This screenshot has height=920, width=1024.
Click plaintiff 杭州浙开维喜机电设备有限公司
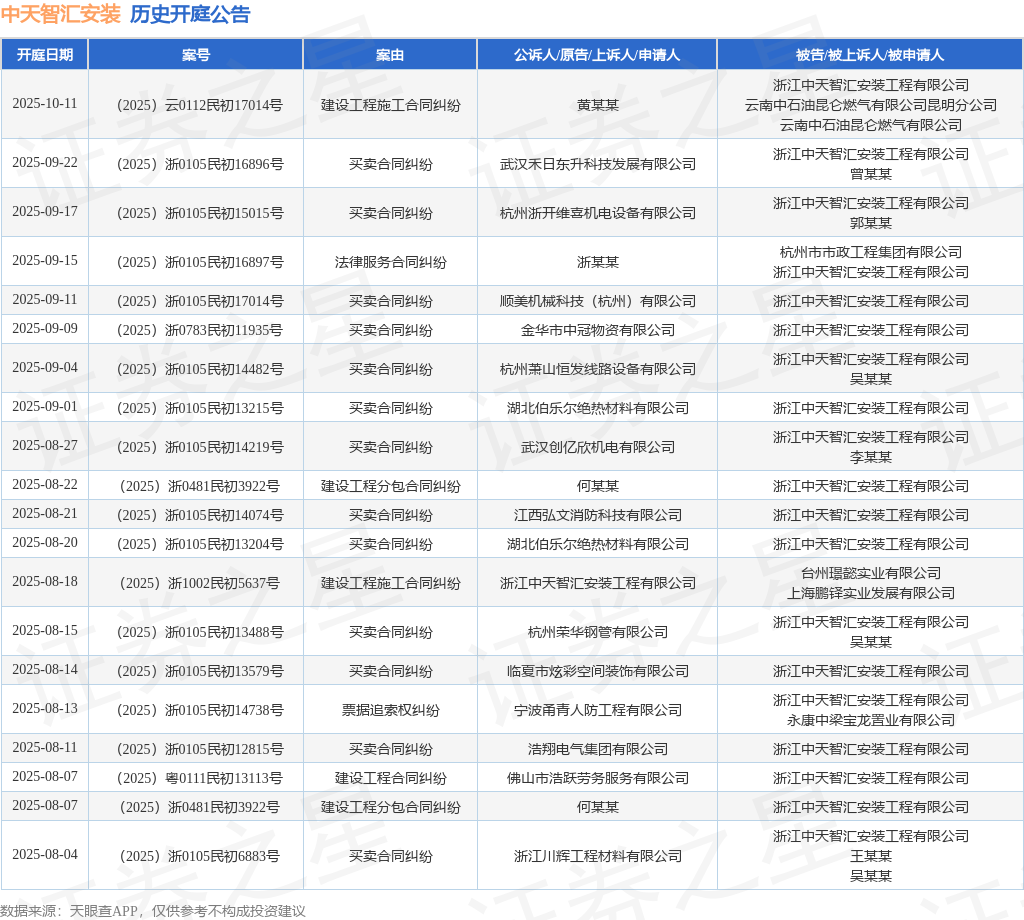[598, 213]
